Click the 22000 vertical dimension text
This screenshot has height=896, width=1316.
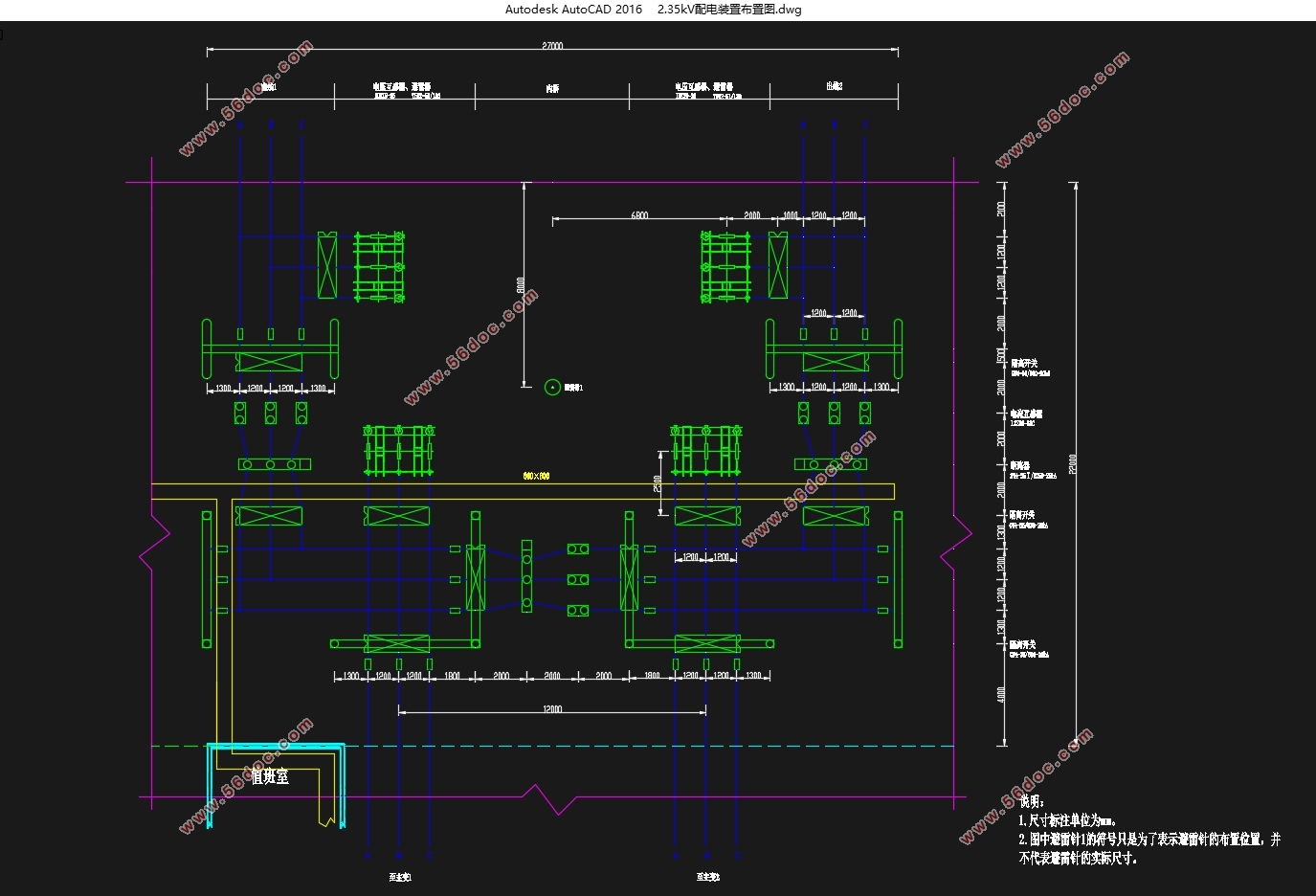tap(1073, 463)
